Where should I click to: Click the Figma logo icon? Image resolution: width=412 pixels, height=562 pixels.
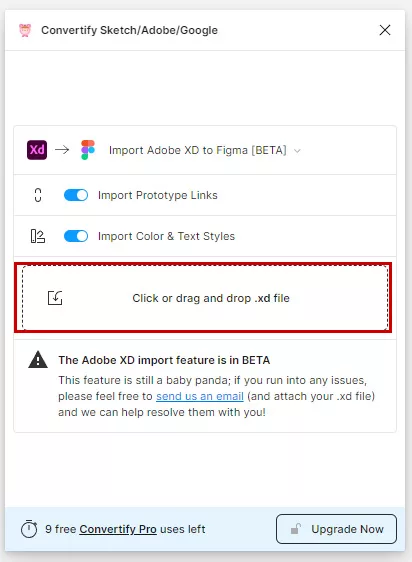point(88,150)
